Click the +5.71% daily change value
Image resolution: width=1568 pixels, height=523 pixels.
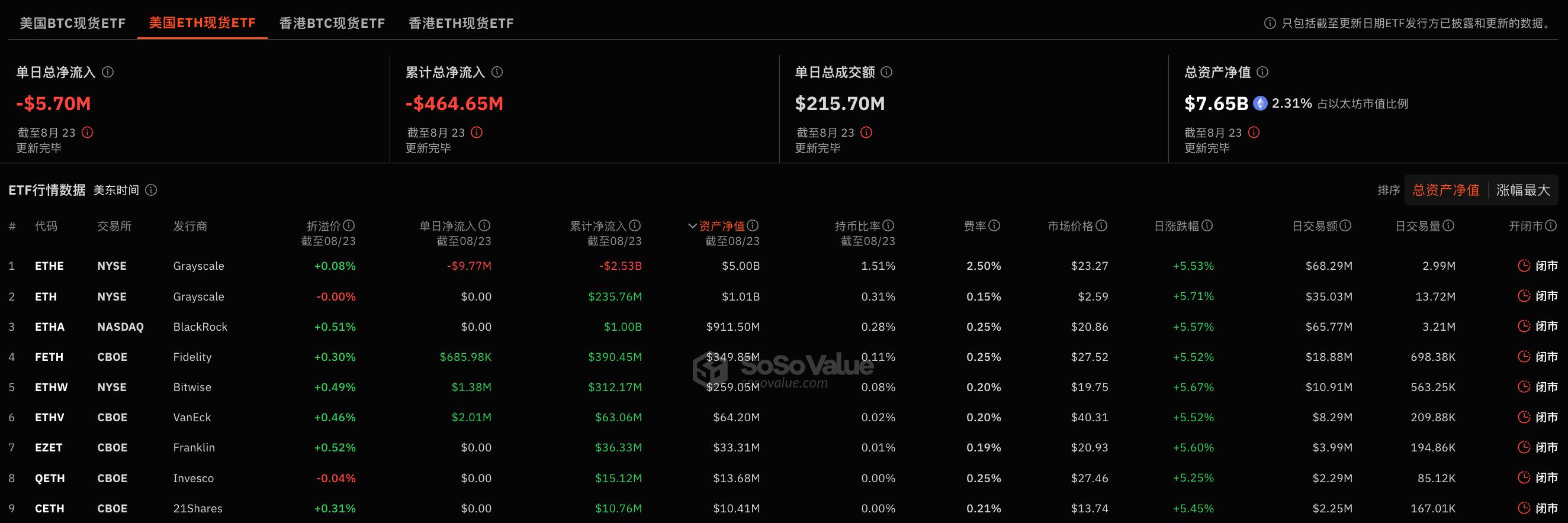[x=1193, y=296]
